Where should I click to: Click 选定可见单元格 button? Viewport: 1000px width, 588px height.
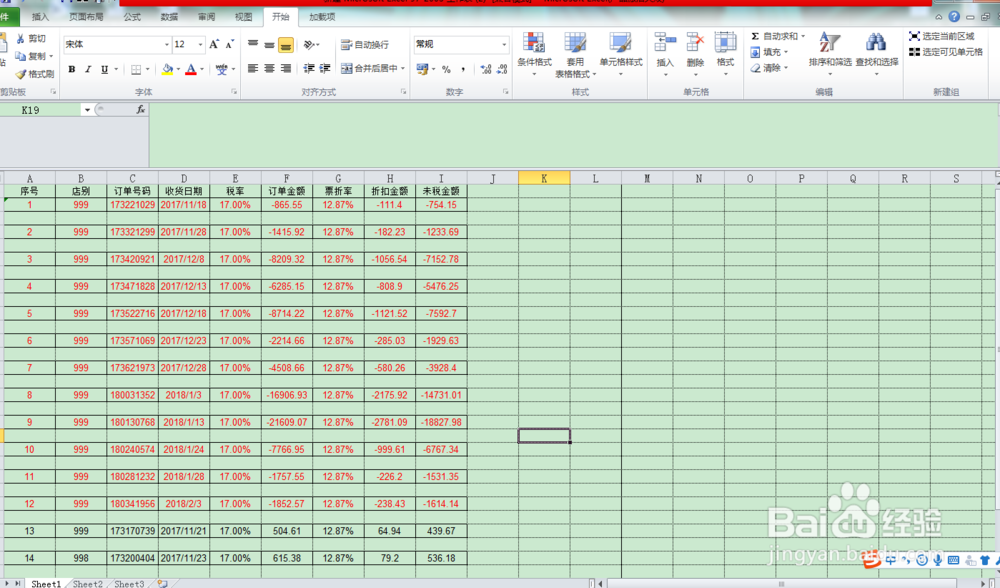coord(946,52)
